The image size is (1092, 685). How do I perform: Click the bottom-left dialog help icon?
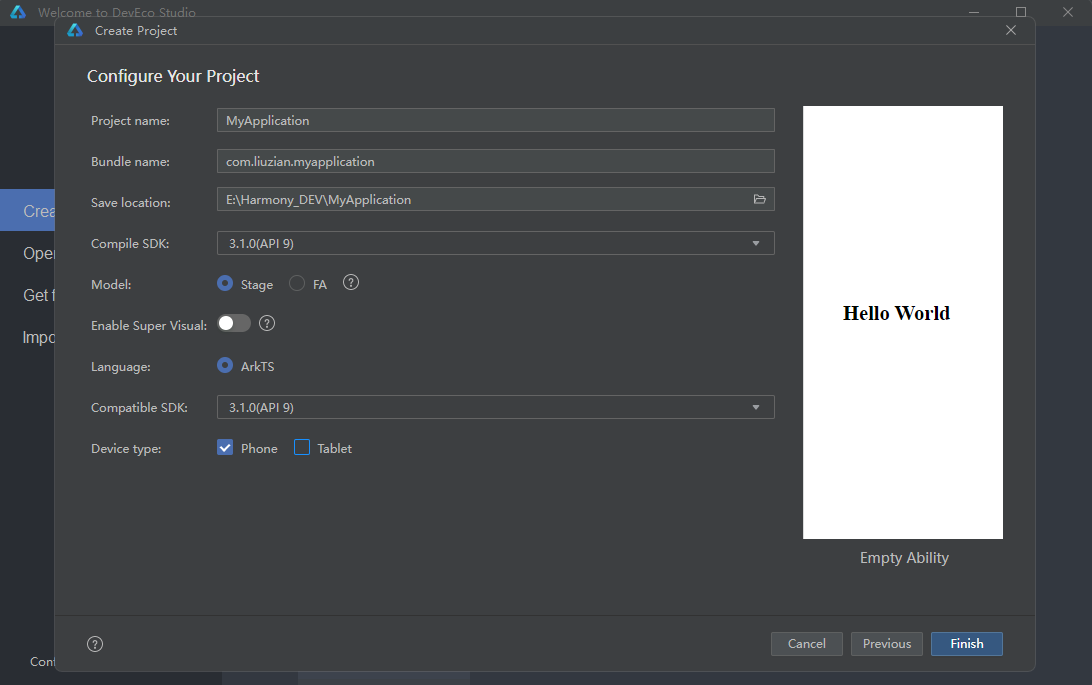(95, 644)
